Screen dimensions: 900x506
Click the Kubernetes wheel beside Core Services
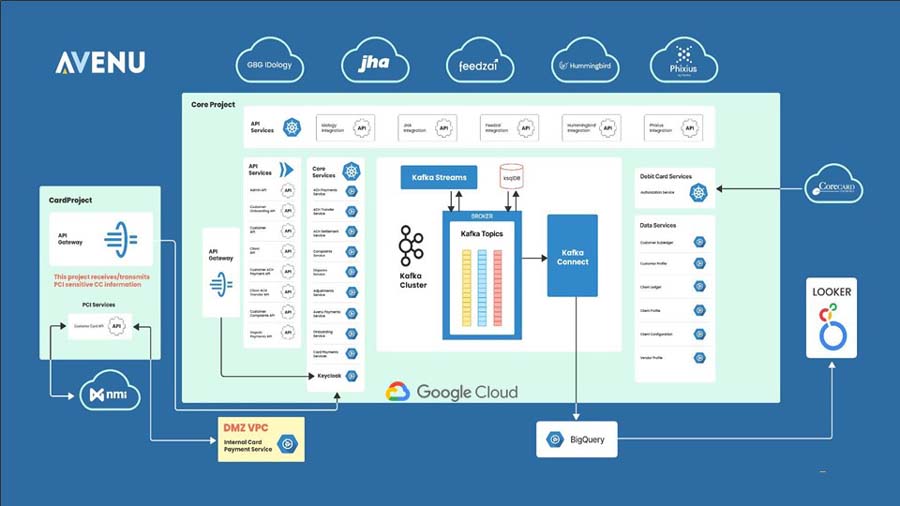351,171
